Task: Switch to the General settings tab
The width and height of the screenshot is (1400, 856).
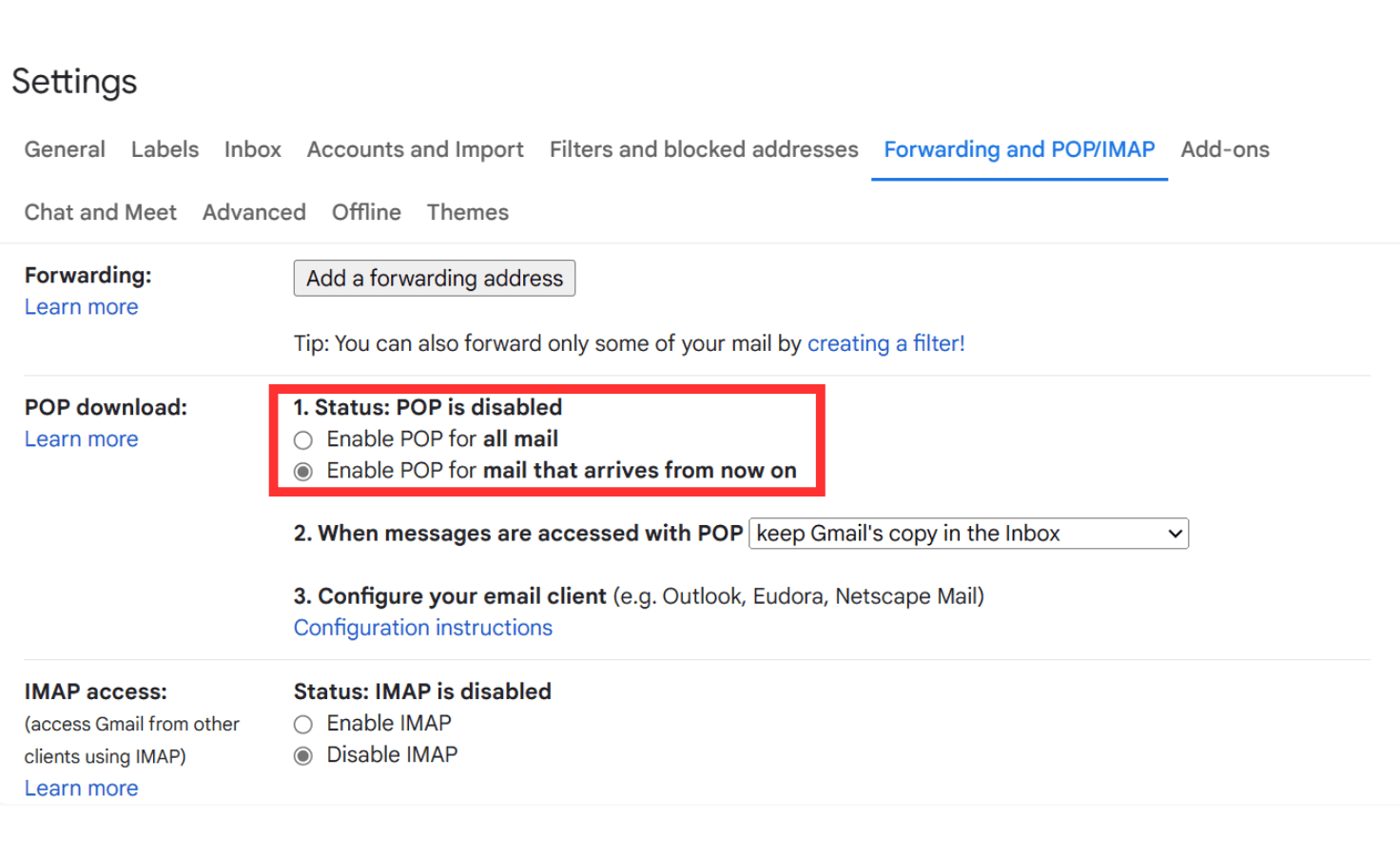Action: pos(64,149)
